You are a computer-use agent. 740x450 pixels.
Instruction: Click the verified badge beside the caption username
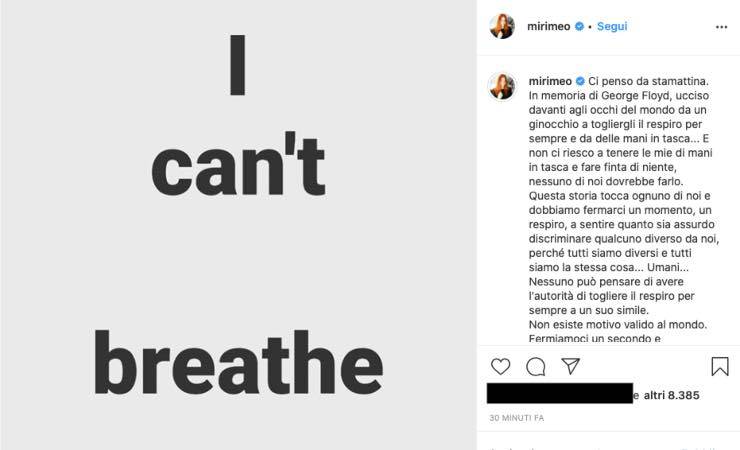pos(580,80)
